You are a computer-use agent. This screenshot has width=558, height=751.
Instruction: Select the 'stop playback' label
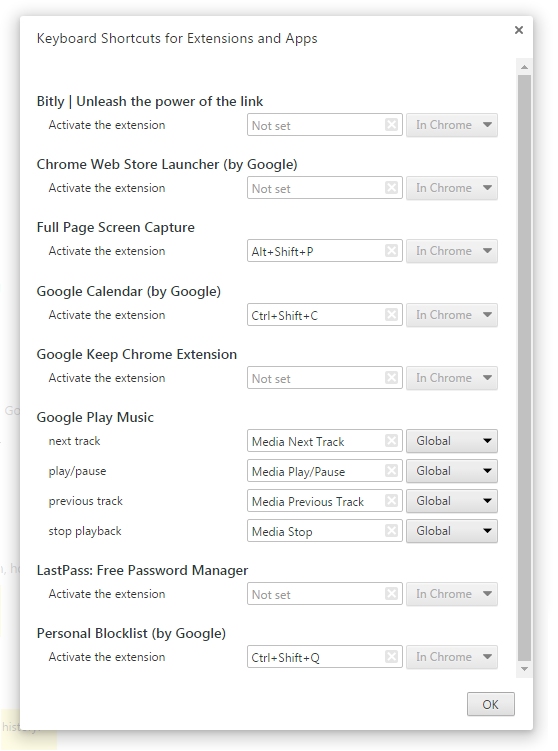[x=85, y=531]
